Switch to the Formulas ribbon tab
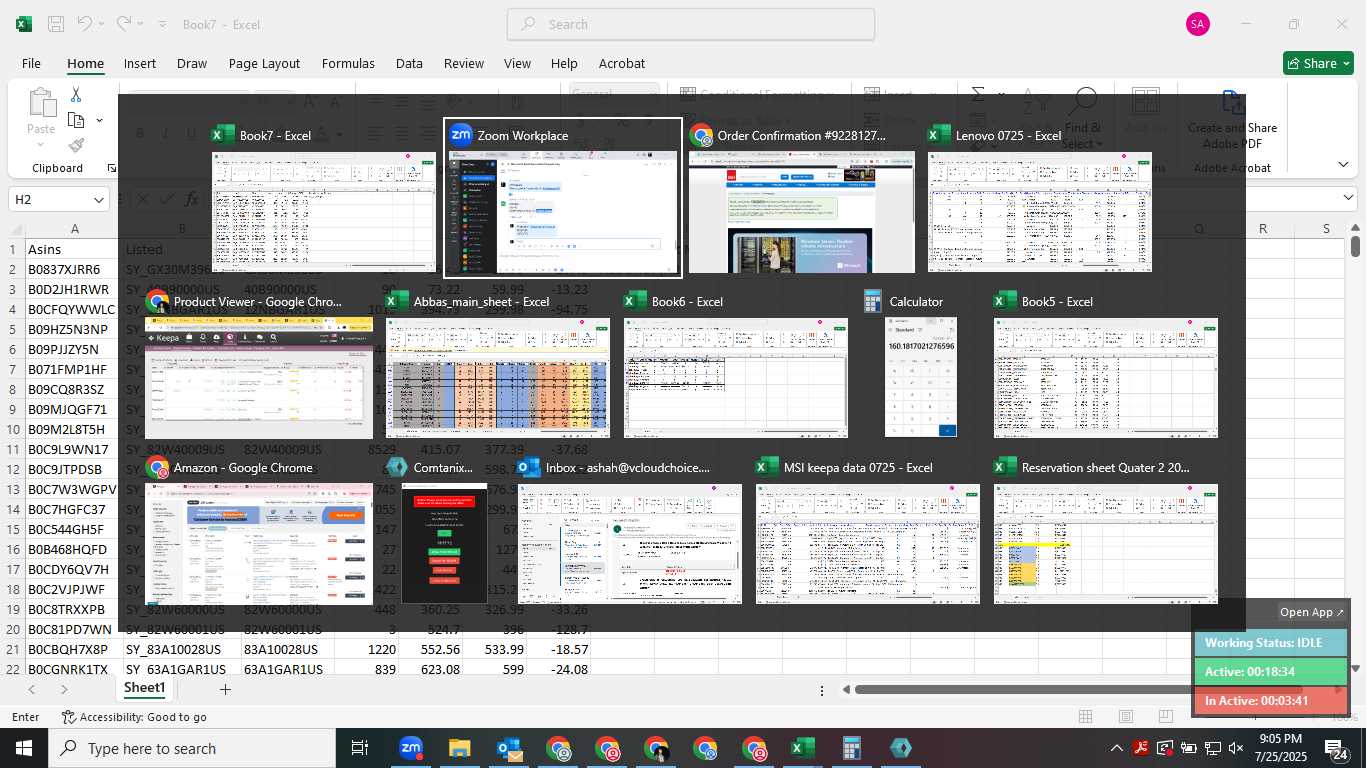Image resolution: width=1366 pixels, height=768 pixels. [x=348, y=63]
